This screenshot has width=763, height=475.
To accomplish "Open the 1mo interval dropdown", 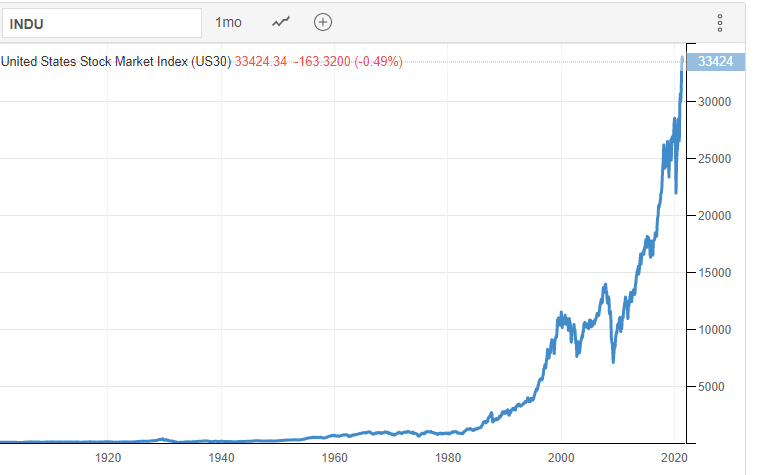I will coord(228,22).
